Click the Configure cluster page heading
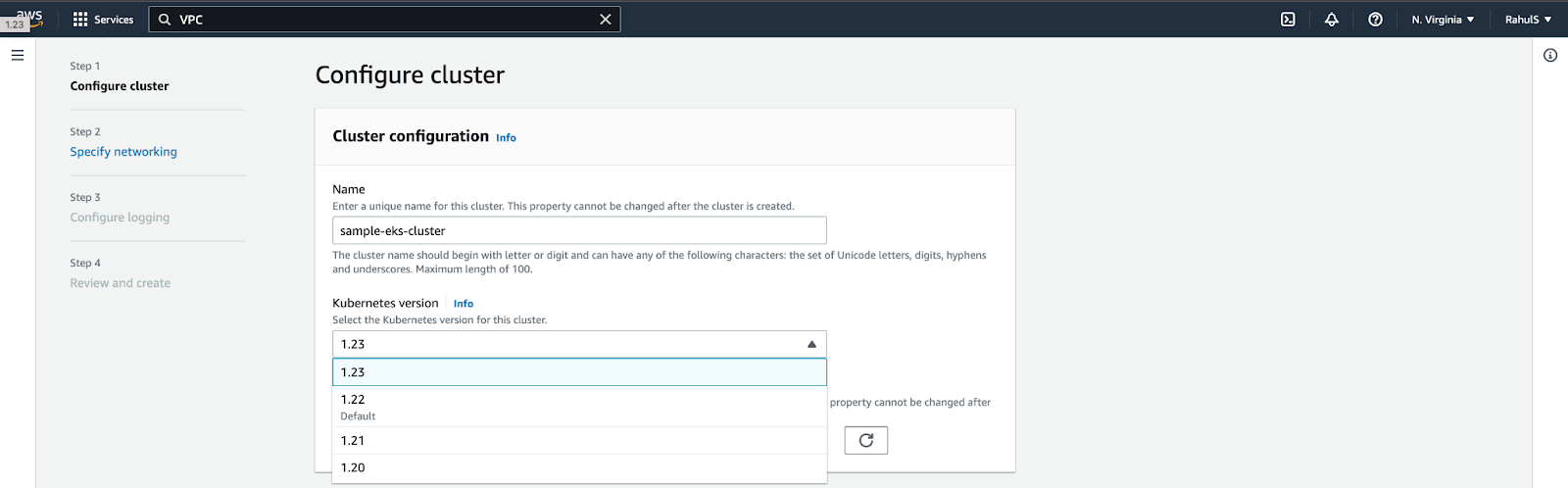Screen dimensions: 1568x488 (x=410, y=75)
